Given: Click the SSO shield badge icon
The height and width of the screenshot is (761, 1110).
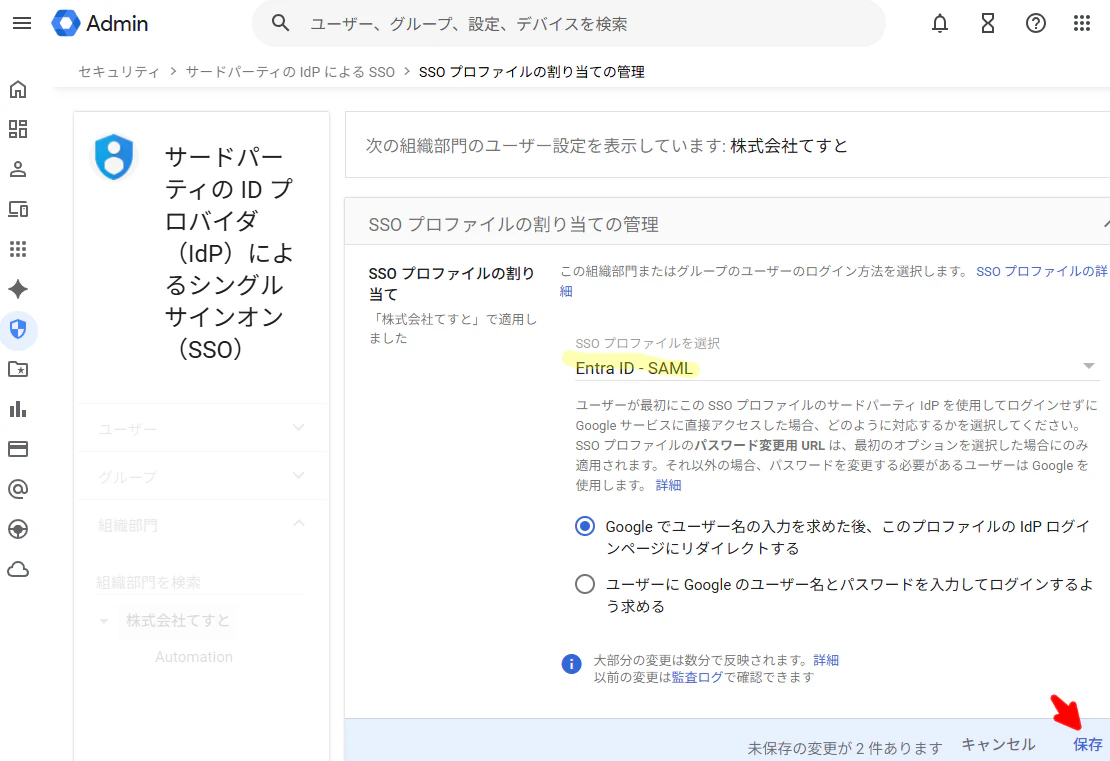Looking at the screenshot, I should (113, 157).
